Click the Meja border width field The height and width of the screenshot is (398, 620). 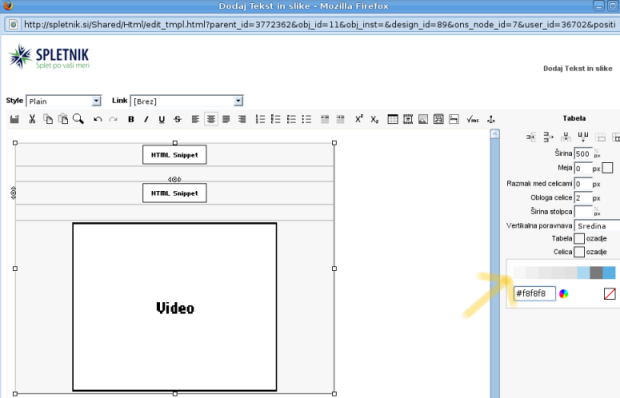coord(583,169)
